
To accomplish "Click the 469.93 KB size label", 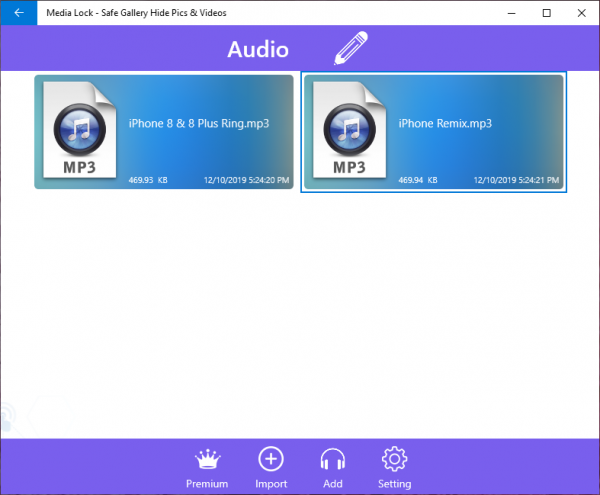I will [148, 180].
